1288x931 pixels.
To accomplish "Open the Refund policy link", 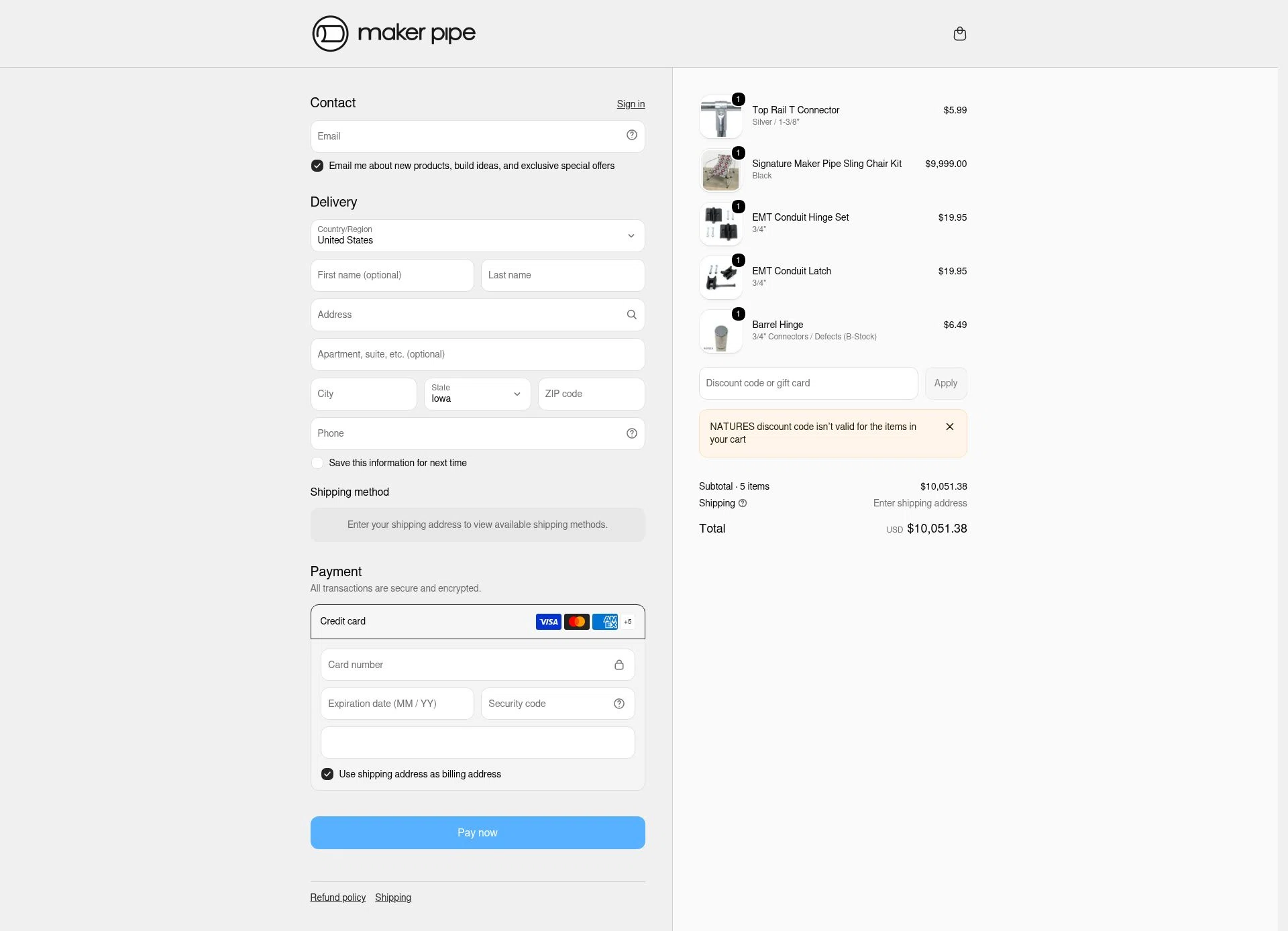I will coord(338,897).
